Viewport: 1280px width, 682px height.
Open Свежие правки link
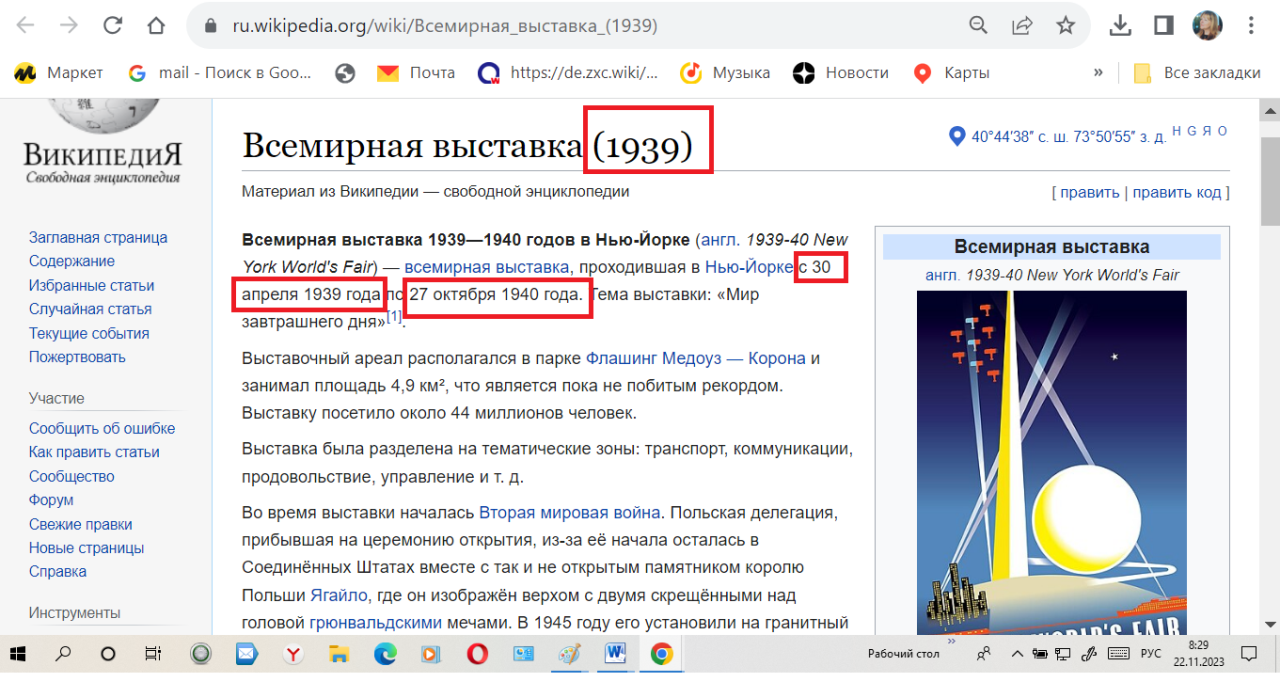point(80,524)
